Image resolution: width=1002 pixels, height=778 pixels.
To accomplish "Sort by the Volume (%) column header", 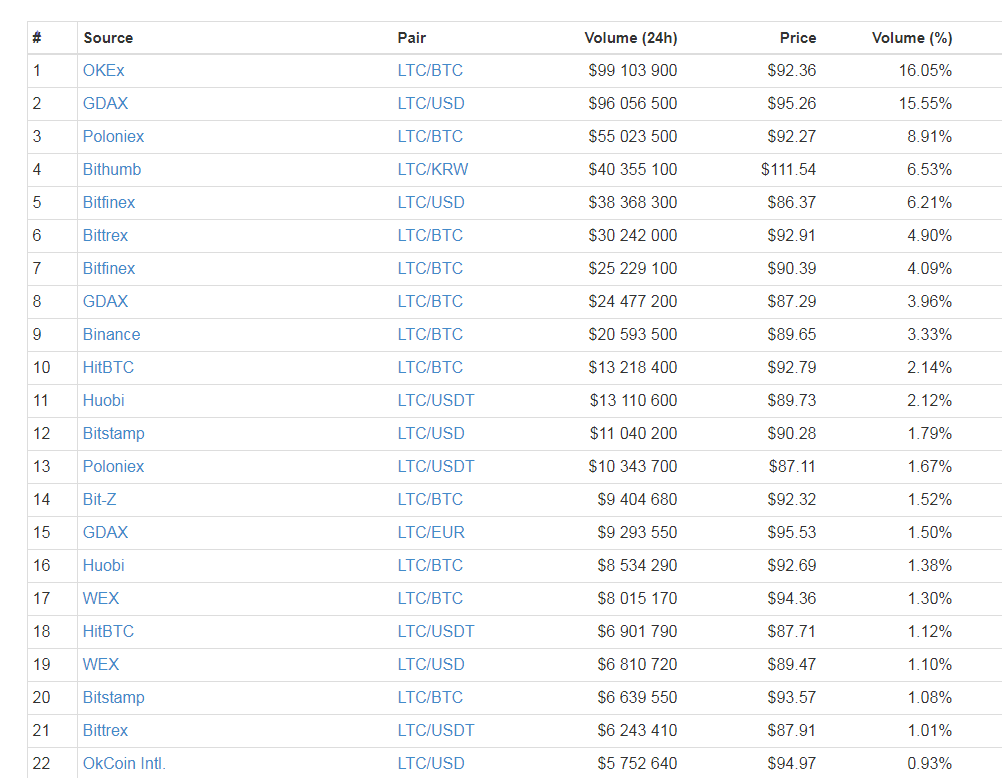I will pyautogui.click(x=912, y=38).
